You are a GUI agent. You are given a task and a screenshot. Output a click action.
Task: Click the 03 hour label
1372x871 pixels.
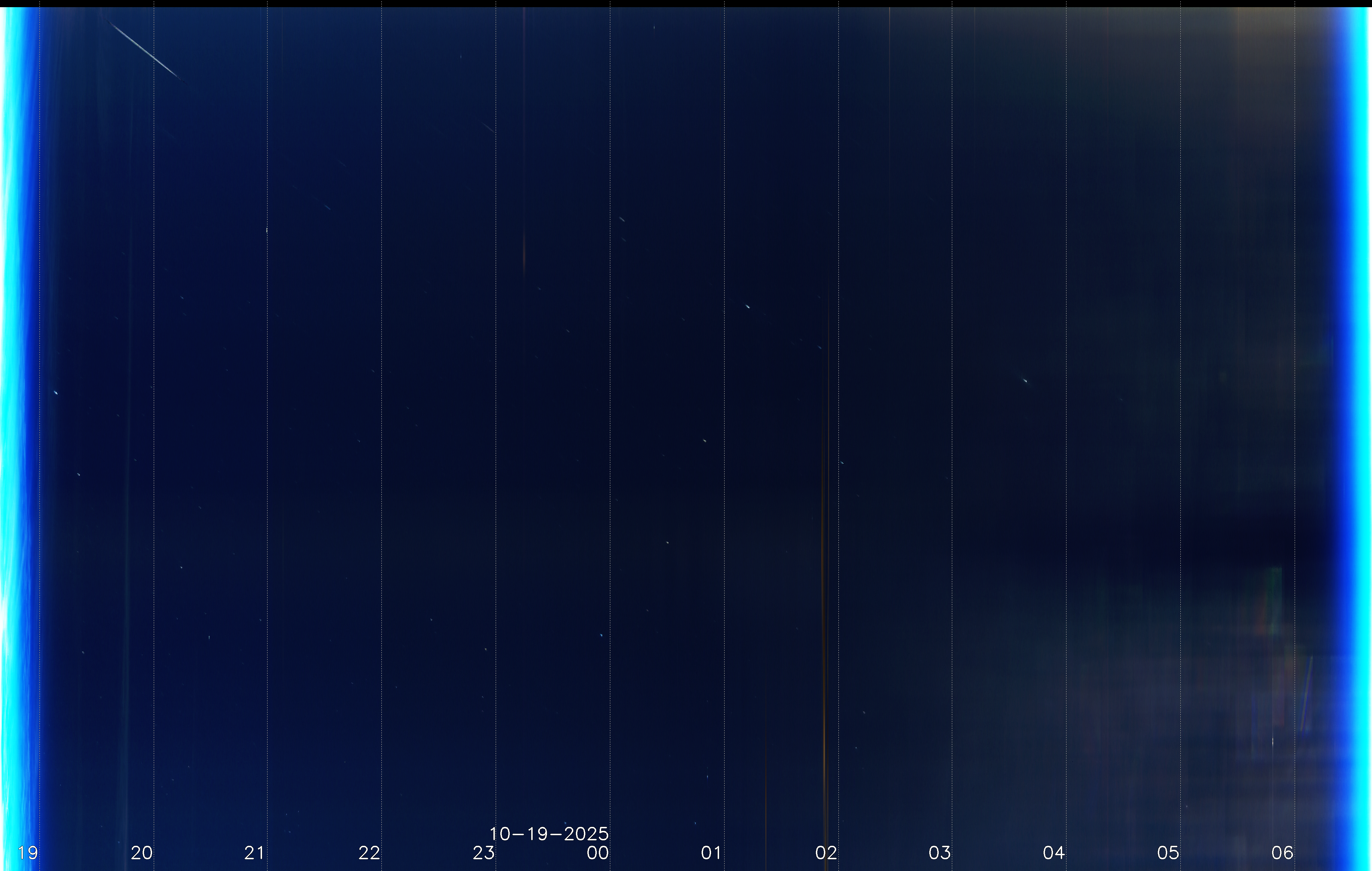click(940, 853)
